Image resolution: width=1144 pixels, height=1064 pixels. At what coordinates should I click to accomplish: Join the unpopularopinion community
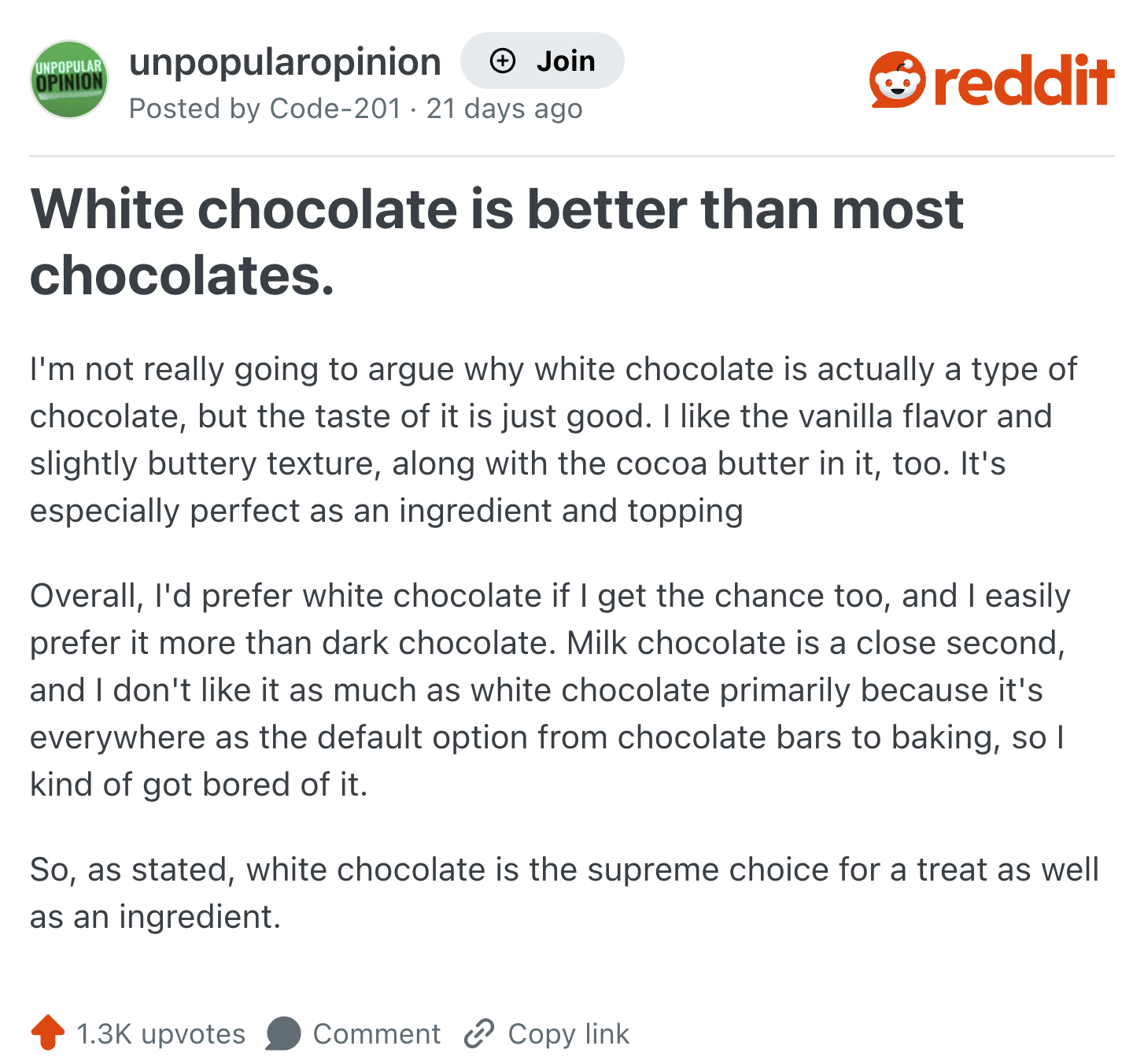[x=542, y=61]
